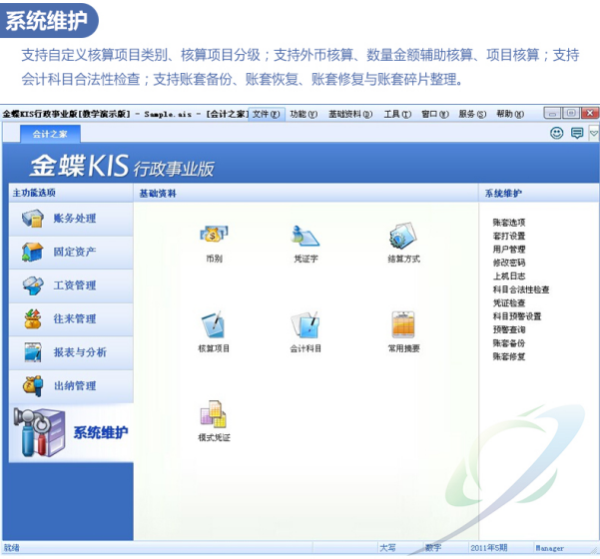Click the 主功能选项 panel header
The width and height of the screenshot is (600, 559).
pyautogui.click(x=34, y=192)
